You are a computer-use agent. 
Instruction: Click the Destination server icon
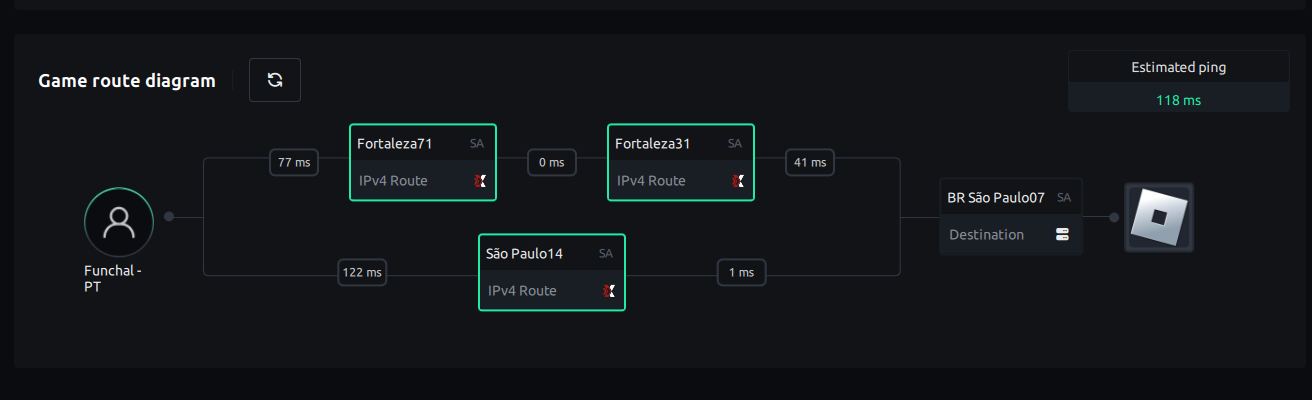(x=1062, y=234)
